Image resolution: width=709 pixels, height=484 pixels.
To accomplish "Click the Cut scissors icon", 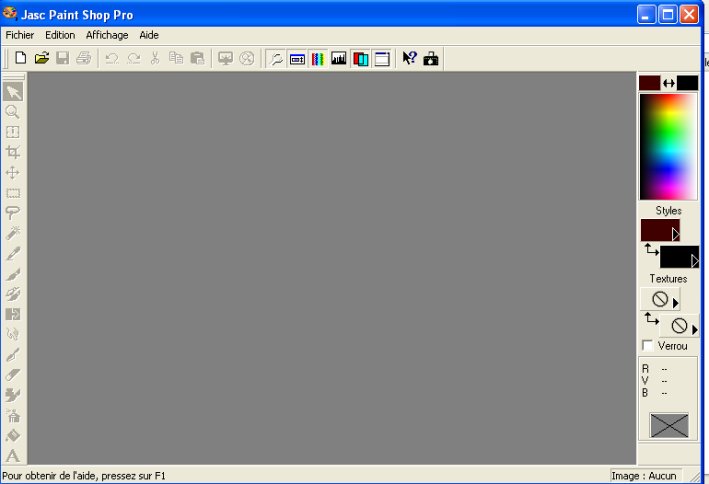I will point(155,58).
